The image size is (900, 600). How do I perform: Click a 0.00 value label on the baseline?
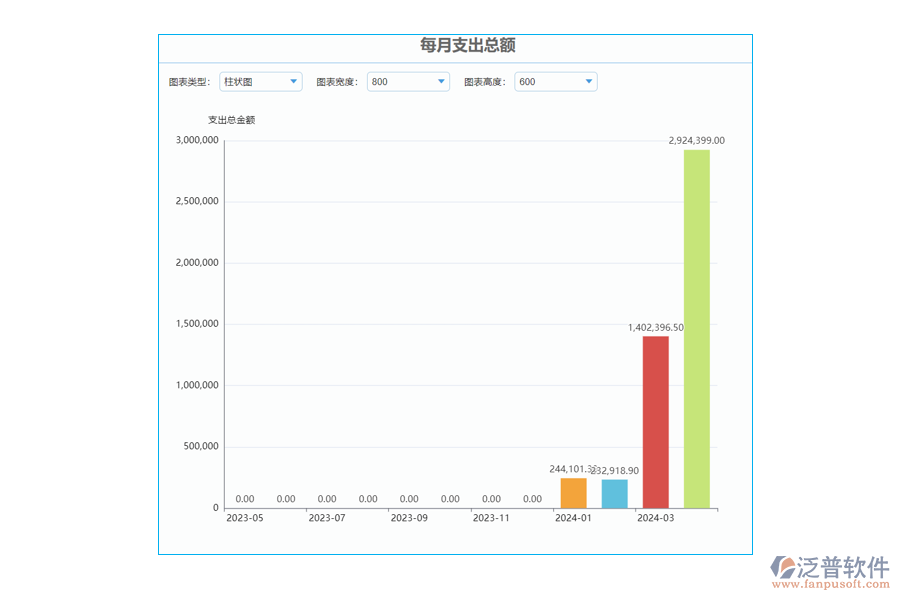pos(245,498)
